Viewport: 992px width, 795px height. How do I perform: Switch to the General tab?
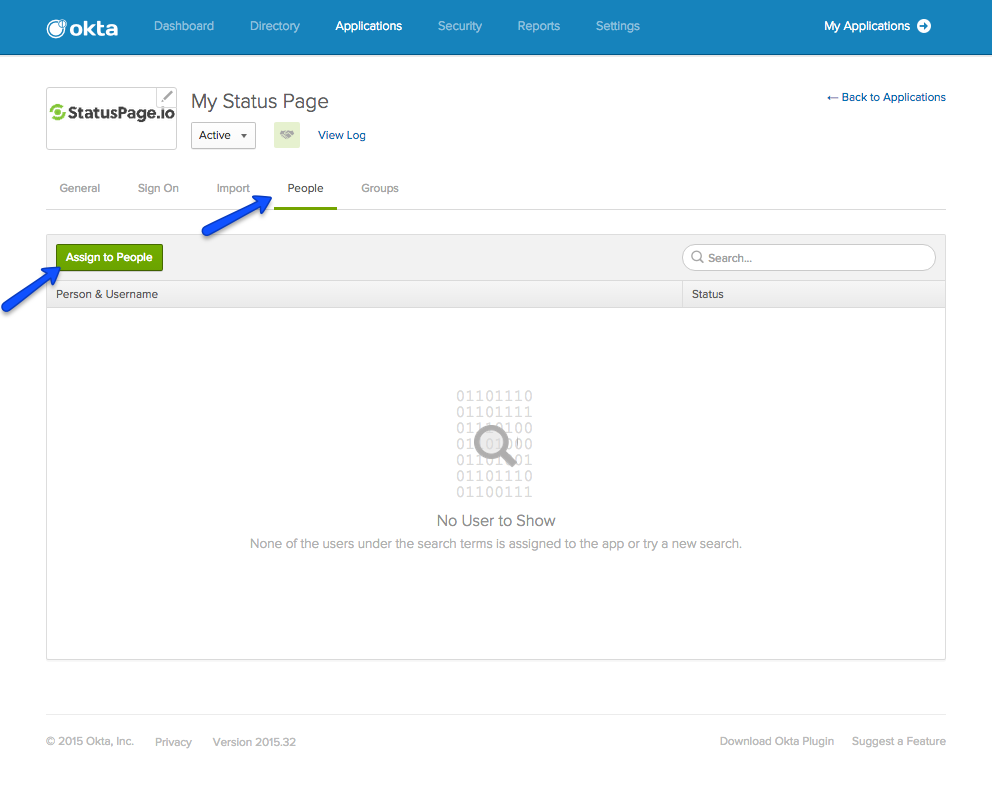click(x=80, y=188)
